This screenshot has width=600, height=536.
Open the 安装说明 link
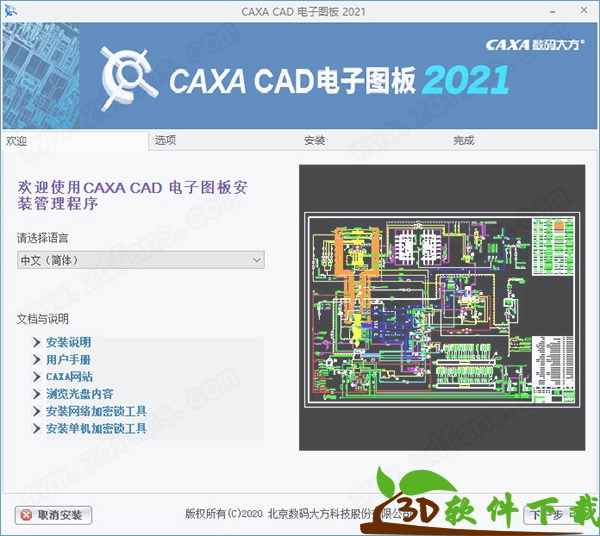(69, 342)
